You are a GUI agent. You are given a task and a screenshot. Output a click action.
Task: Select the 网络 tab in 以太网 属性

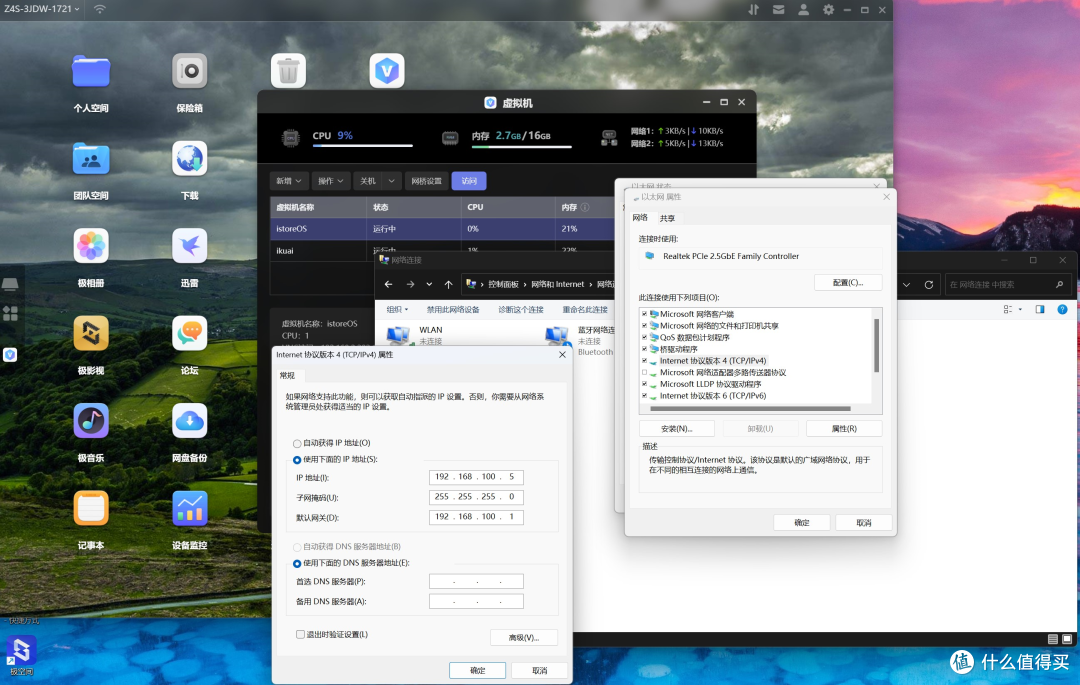tap(641, 218)
